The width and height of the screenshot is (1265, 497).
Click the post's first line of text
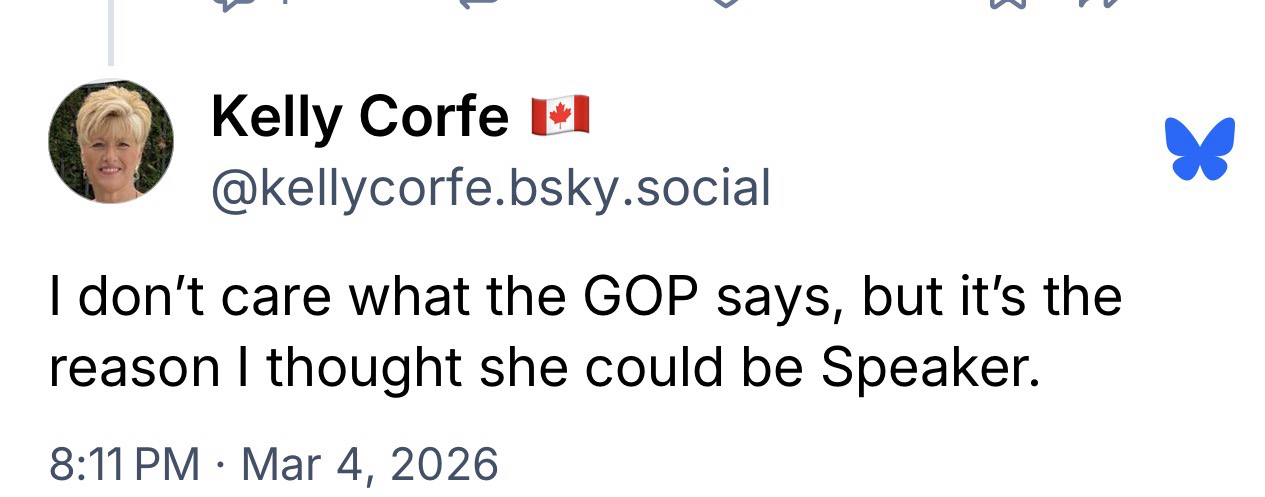pos(585,297)
